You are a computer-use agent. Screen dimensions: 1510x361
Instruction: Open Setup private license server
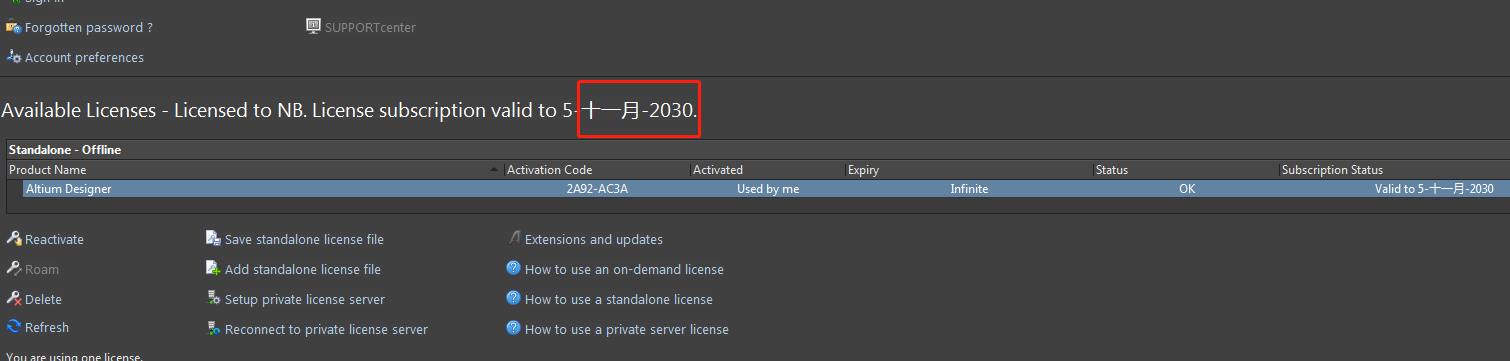click(305, 300)
